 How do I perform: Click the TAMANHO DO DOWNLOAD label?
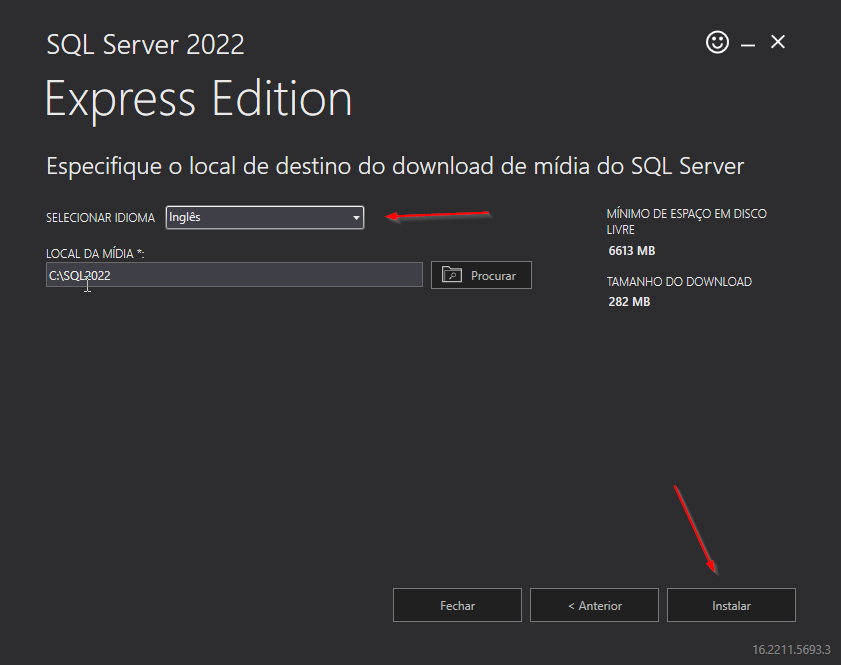click(679, 282)
